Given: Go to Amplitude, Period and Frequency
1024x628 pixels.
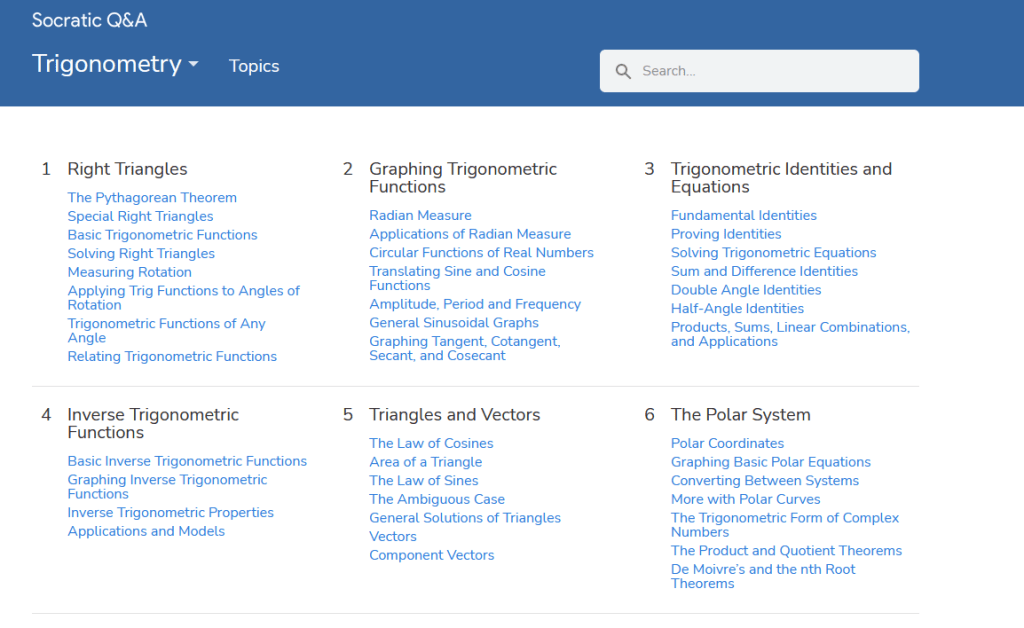Looking at the screenshot, I should click(474, 304).
